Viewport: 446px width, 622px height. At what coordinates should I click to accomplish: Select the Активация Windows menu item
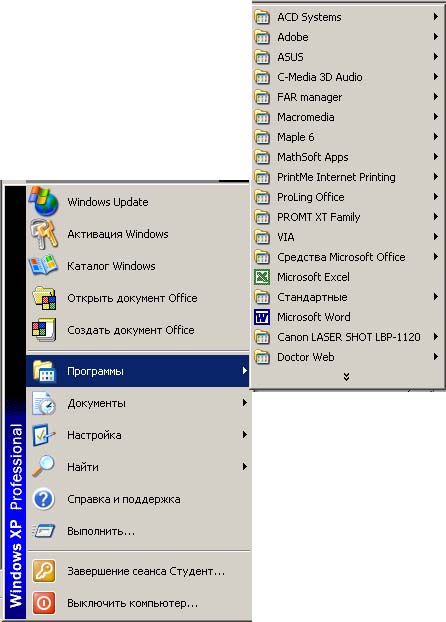coord(138,234)
